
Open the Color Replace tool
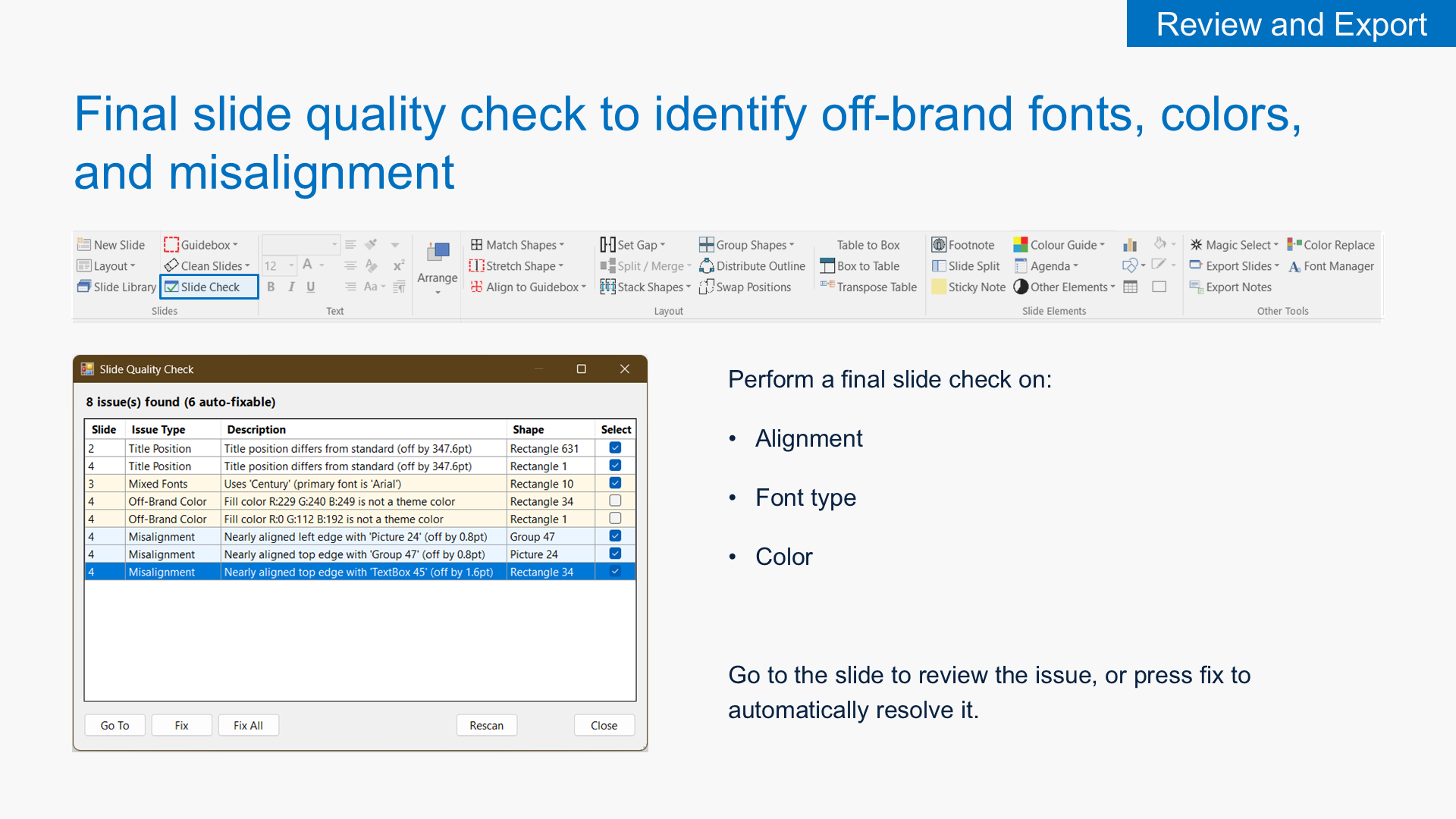[x=1331, y=245]
